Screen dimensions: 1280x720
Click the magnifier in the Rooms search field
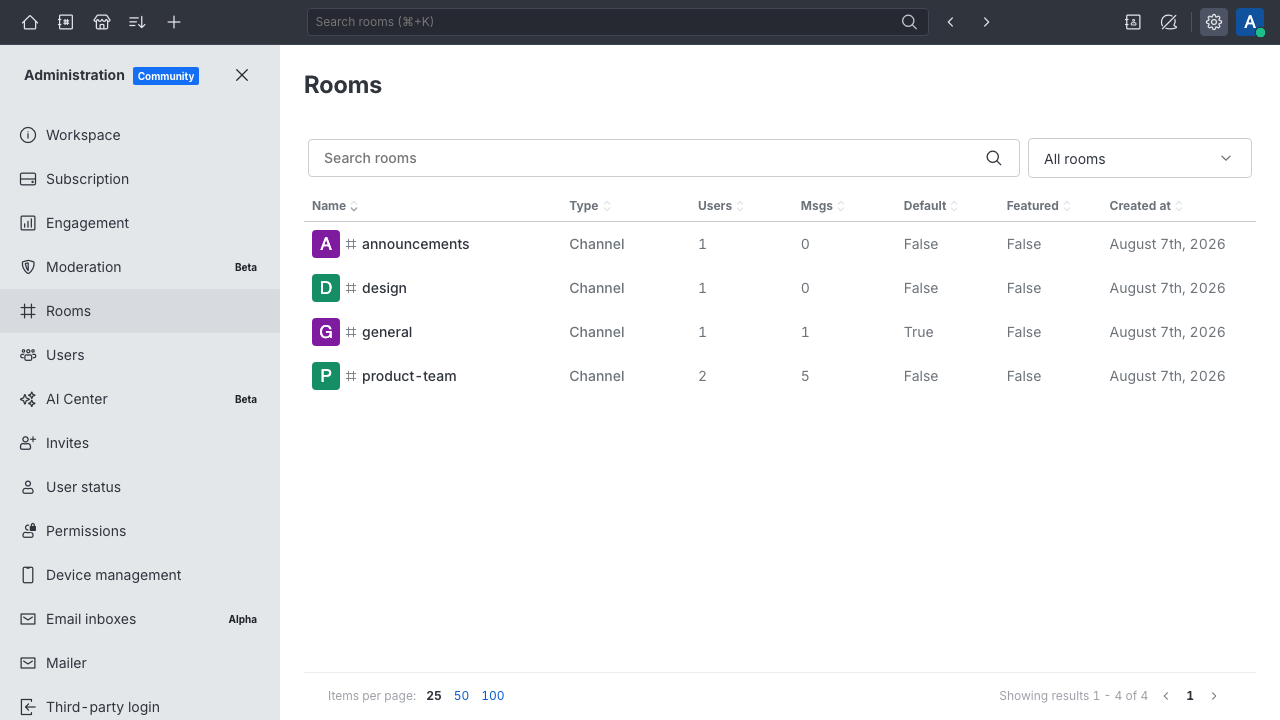(x=994, y=158)
